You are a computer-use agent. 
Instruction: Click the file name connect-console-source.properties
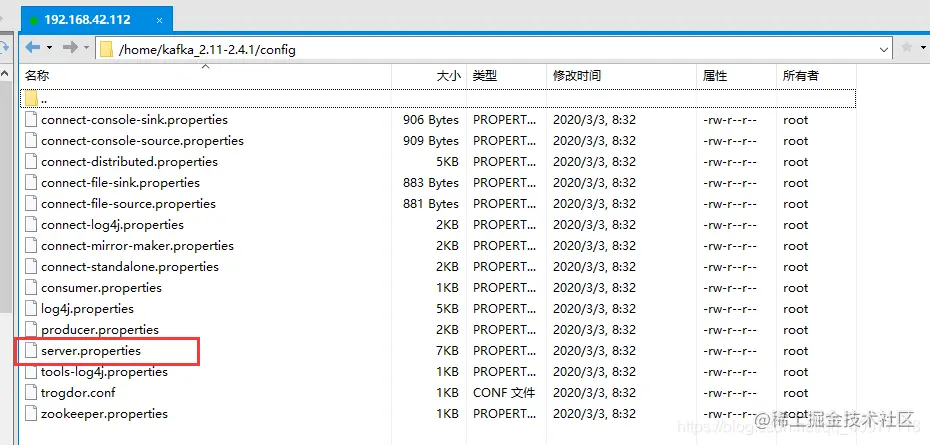tap(142, 141)
